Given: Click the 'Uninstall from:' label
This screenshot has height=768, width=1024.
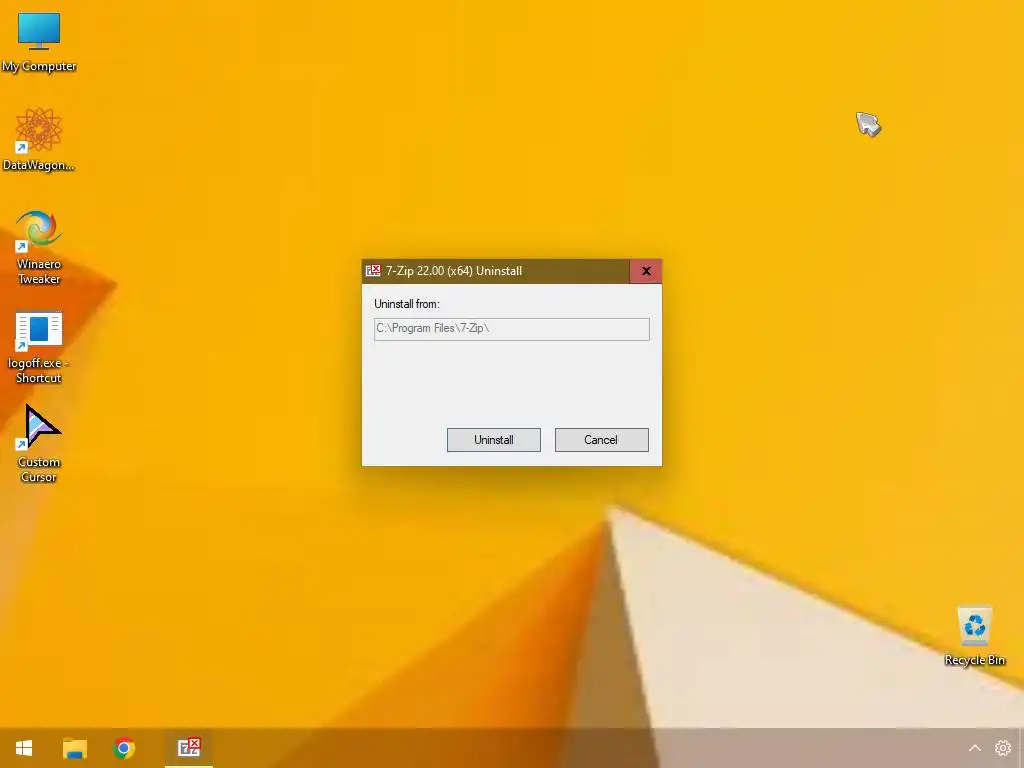Looking at the screenshot, I should pos(407,304).
